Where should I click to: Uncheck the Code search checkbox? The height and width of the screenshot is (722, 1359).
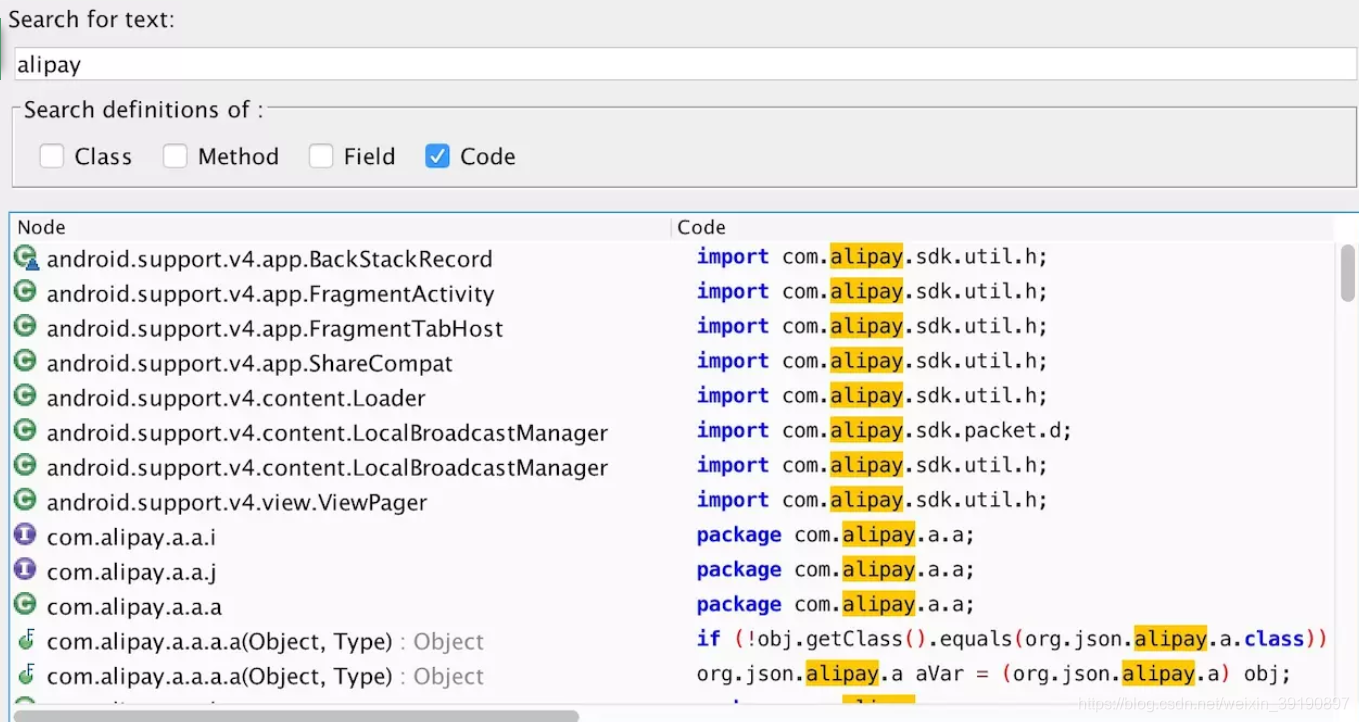(x=437, y=156)
